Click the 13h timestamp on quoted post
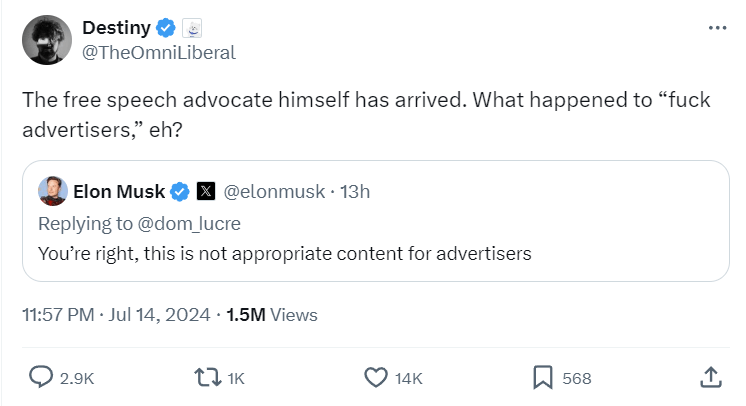Screen dimensions: 746x406 pos(355,190)
